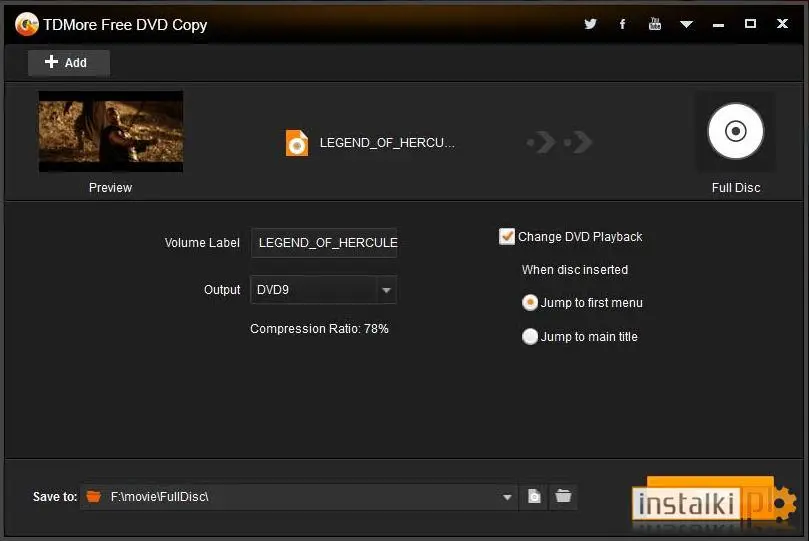Viewport: 809px width, 541px height.
Task: Open the Twitter link icon
Action: pyautogui.click(x=590, y=24)
